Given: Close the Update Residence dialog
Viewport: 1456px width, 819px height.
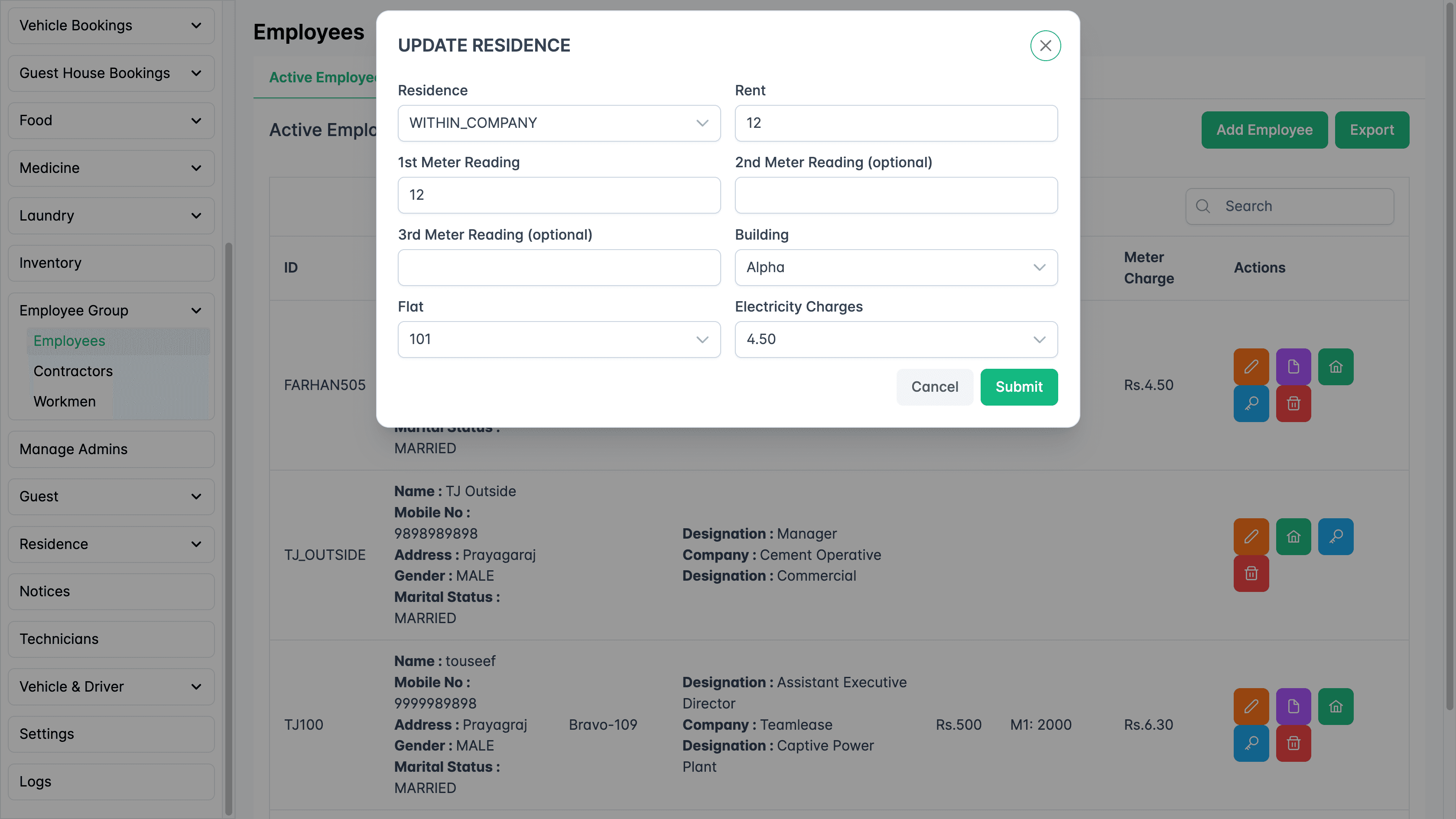Looking at the screenshot, I should [1045, 46].
